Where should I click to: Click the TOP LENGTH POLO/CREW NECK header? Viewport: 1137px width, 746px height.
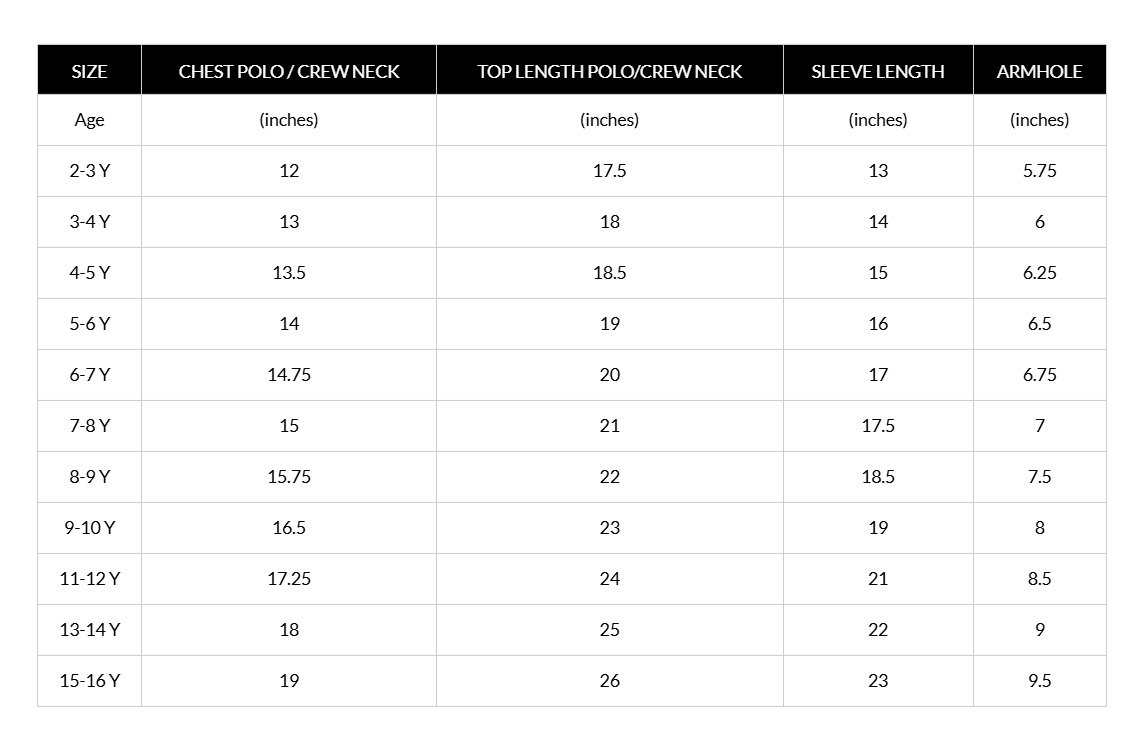(x=609, y=71)
